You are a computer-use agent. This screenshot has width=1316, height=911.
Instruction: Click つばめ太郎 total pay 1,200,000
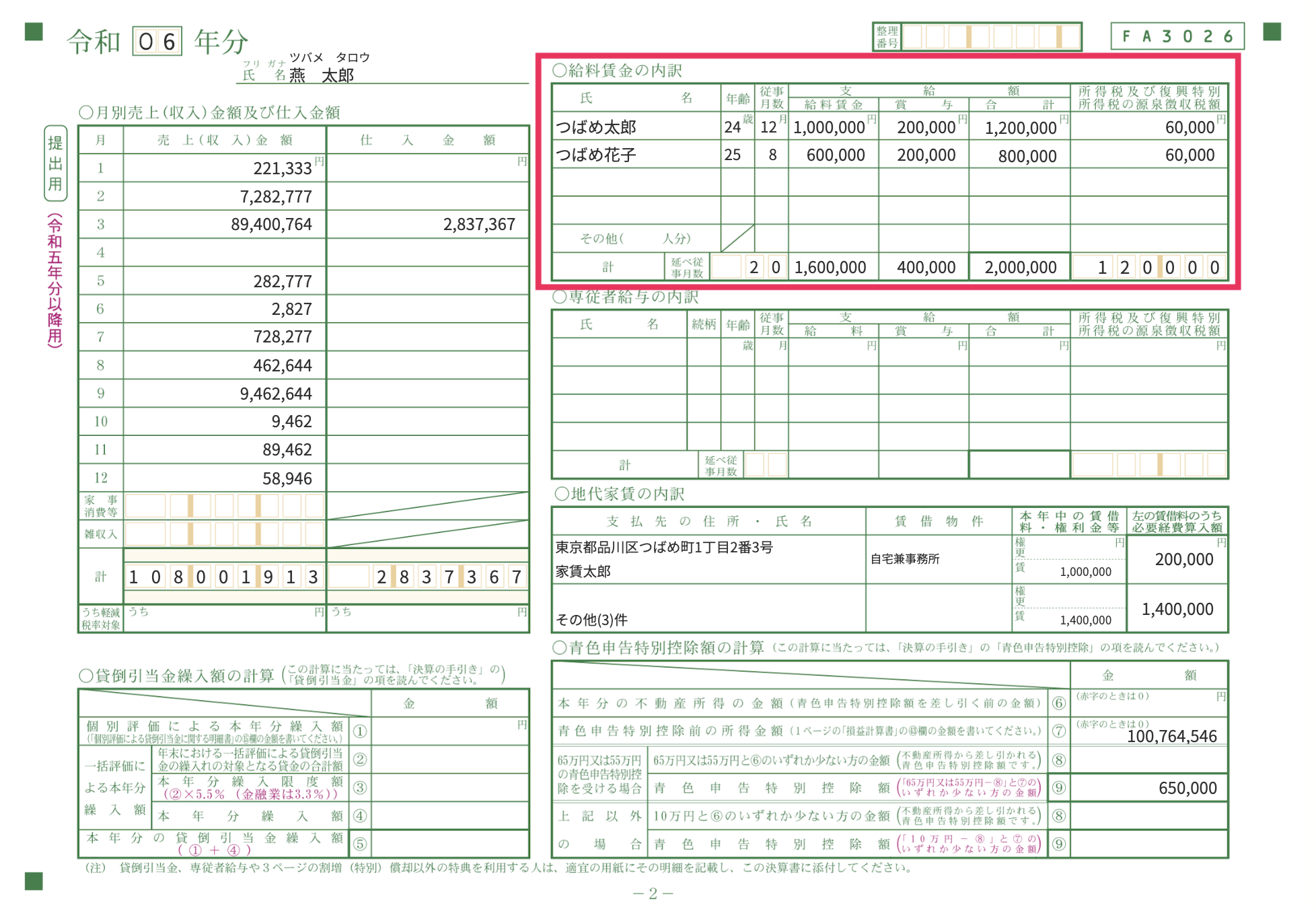pyautogui.click(x=1021, y=129)
